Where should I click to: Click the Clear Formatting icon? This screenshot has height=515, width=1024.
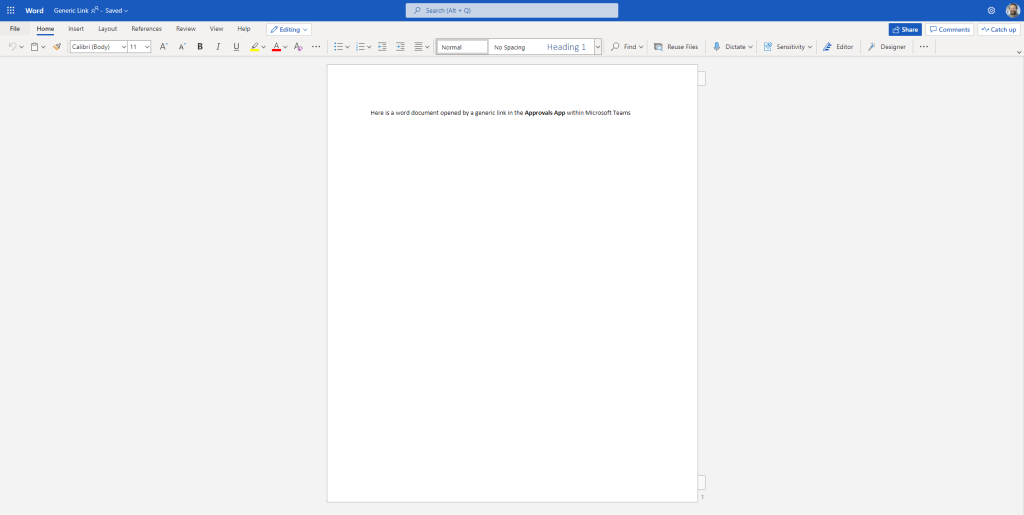(x=298, y=47)
